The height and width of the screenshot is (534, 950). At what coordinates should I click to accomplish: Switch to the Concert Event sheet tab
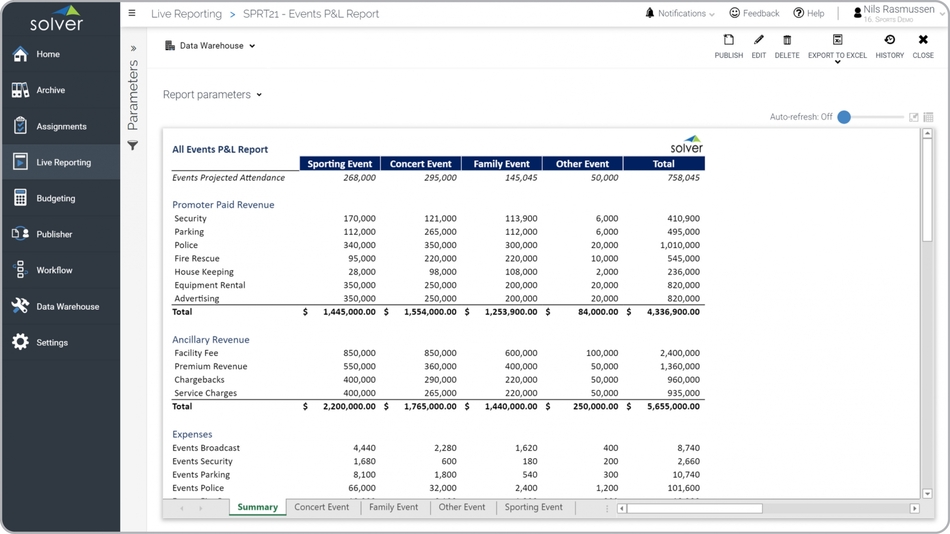point(321,507)
